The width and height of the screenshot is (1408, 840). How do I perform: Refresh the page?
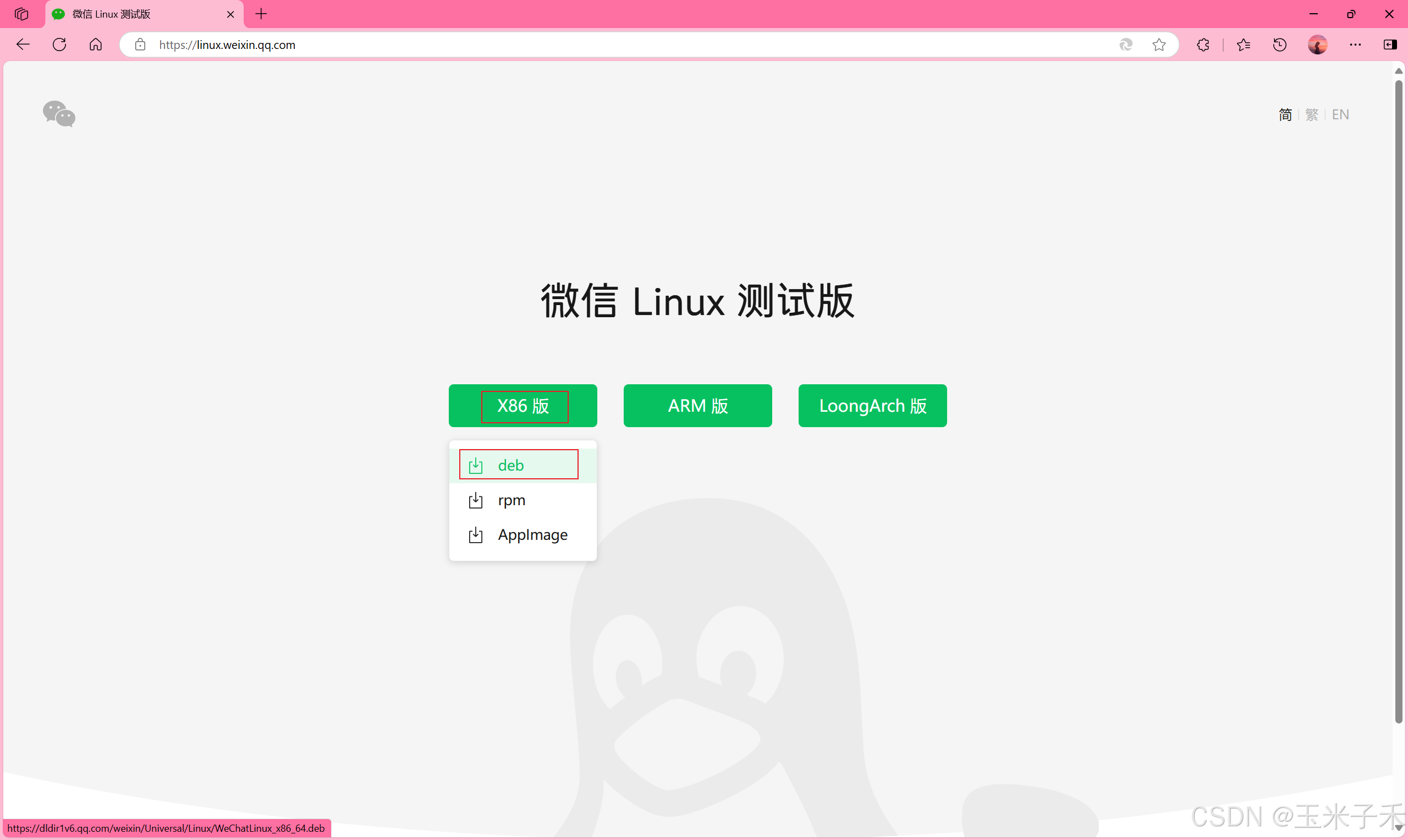(x=59, y=45)
